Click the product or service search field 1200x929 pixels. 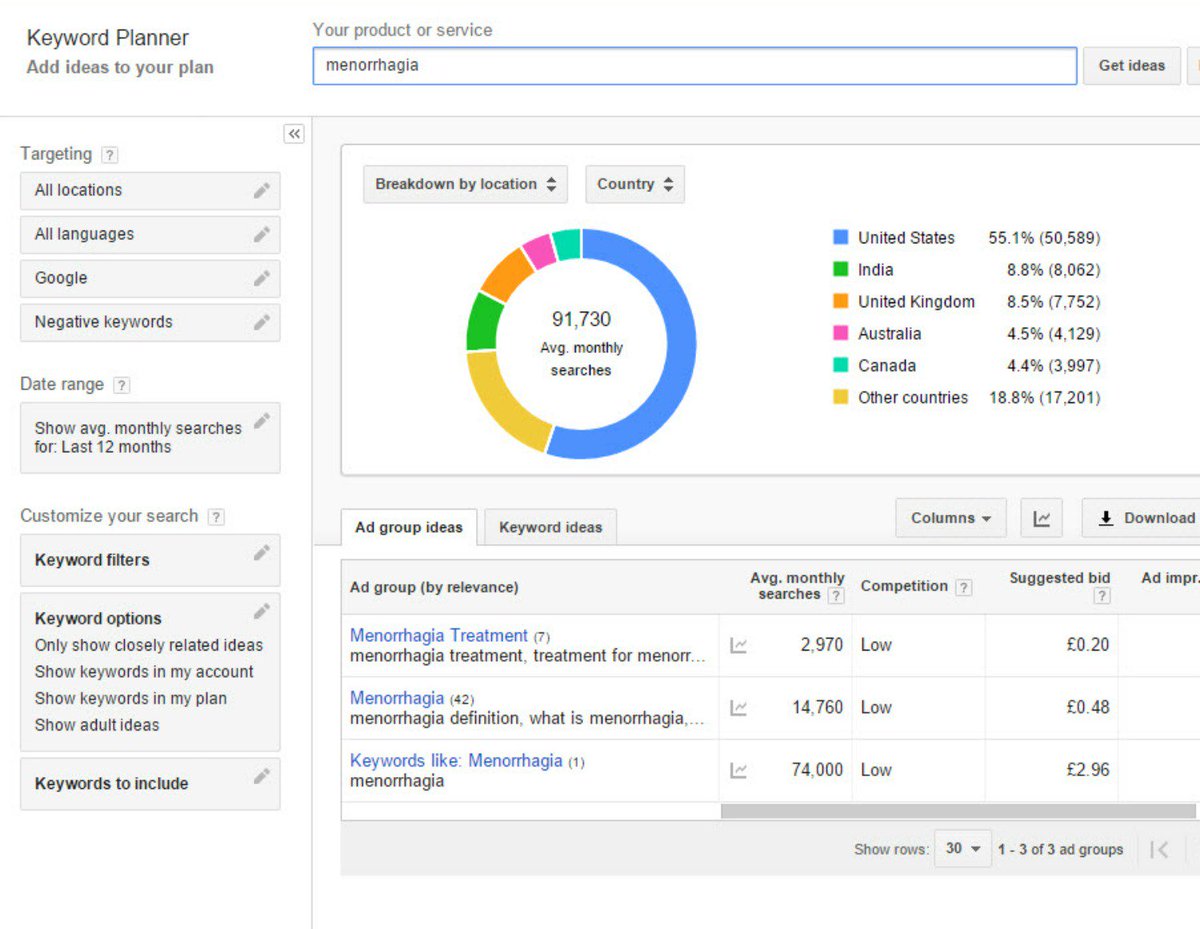(695, 66)
